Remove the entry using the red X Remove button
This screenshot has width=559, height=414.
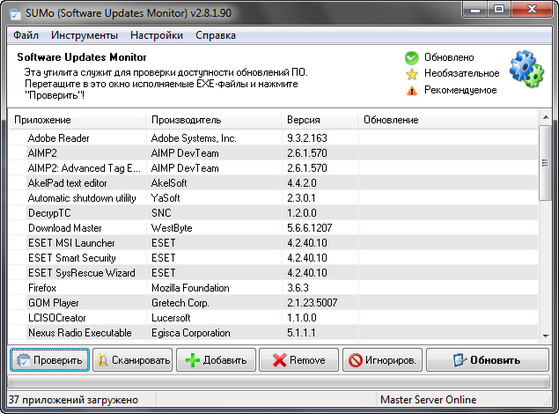[299, 360]
